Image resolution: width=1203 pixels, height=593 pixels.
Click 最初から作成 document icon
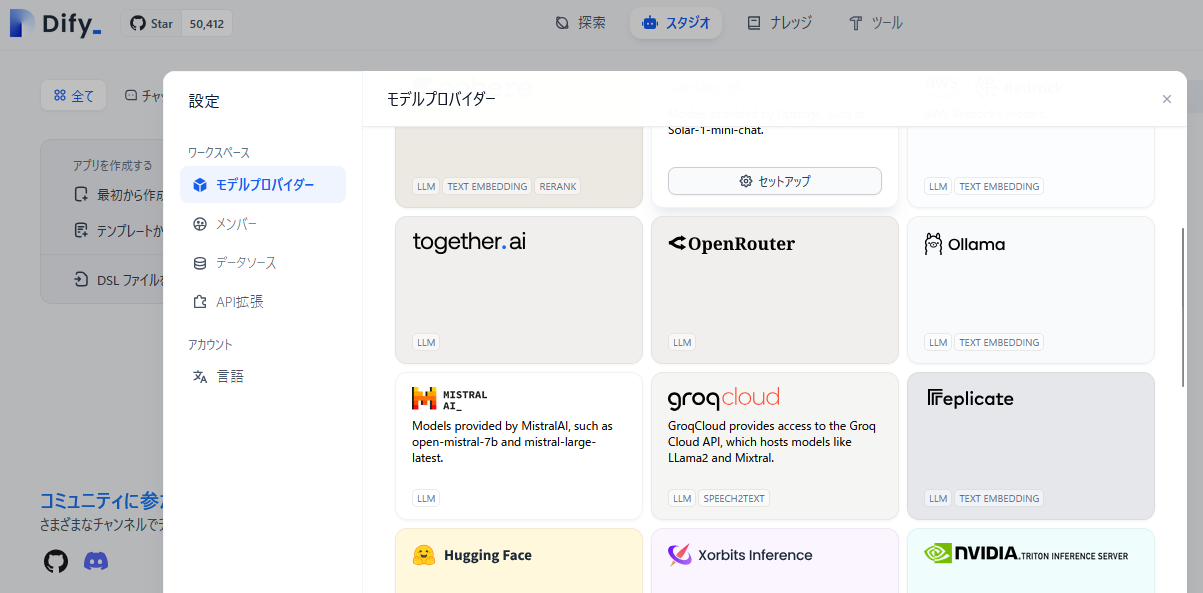click(82, 194)
